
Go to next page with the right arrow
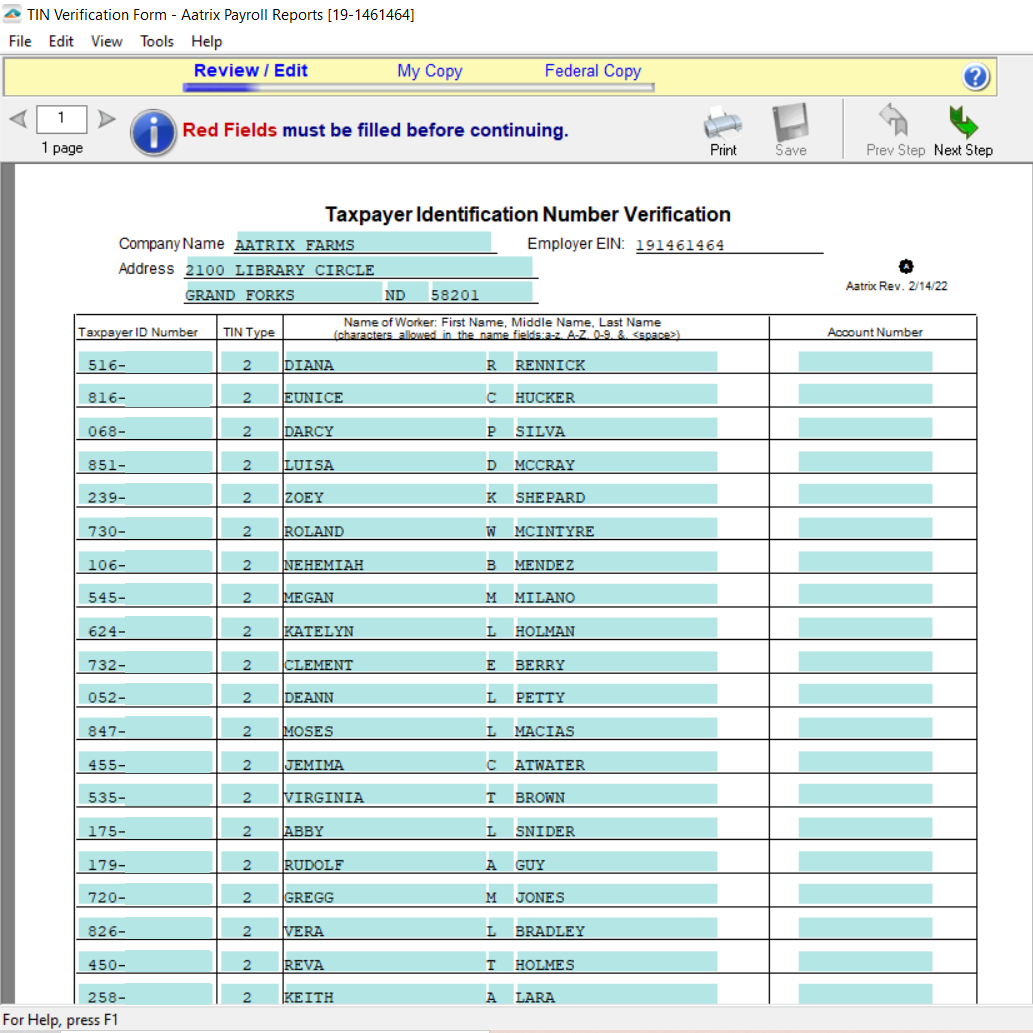[x=106, y=117]
